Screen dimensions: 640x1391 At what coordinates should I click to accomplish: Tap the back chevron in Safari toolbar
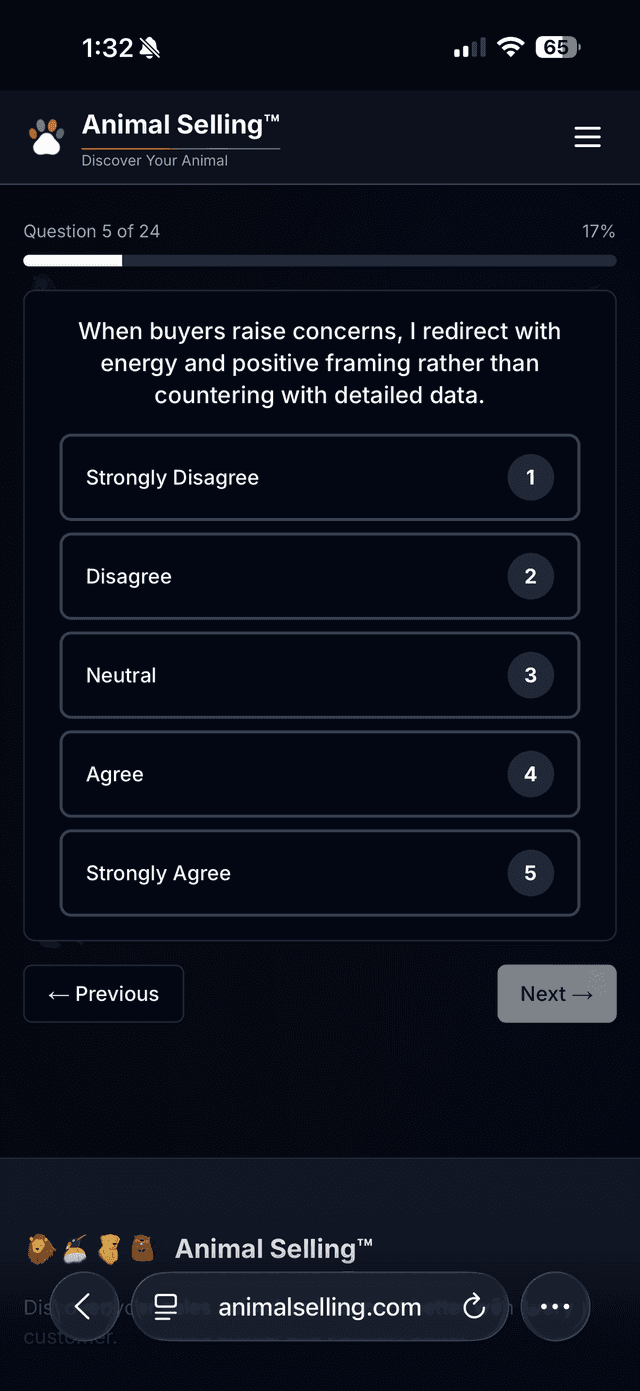coord(84,1306)
